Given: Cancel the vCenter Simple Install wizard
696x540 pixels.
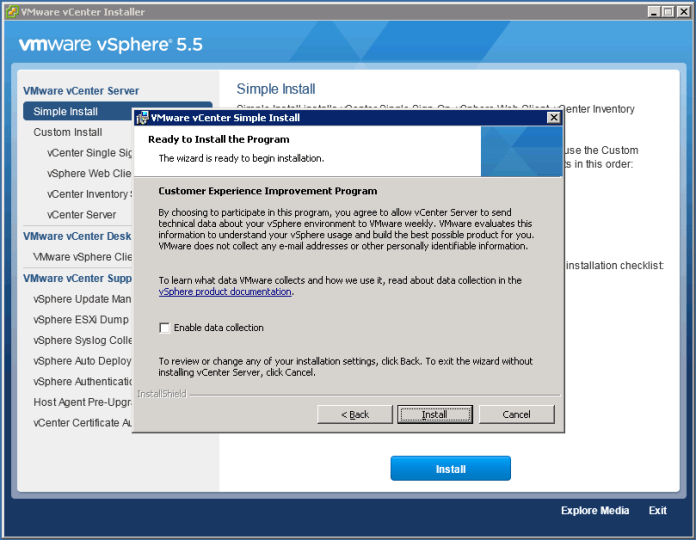Looking at the screenshot, I should pyautogui.click(x=516, y=414).
